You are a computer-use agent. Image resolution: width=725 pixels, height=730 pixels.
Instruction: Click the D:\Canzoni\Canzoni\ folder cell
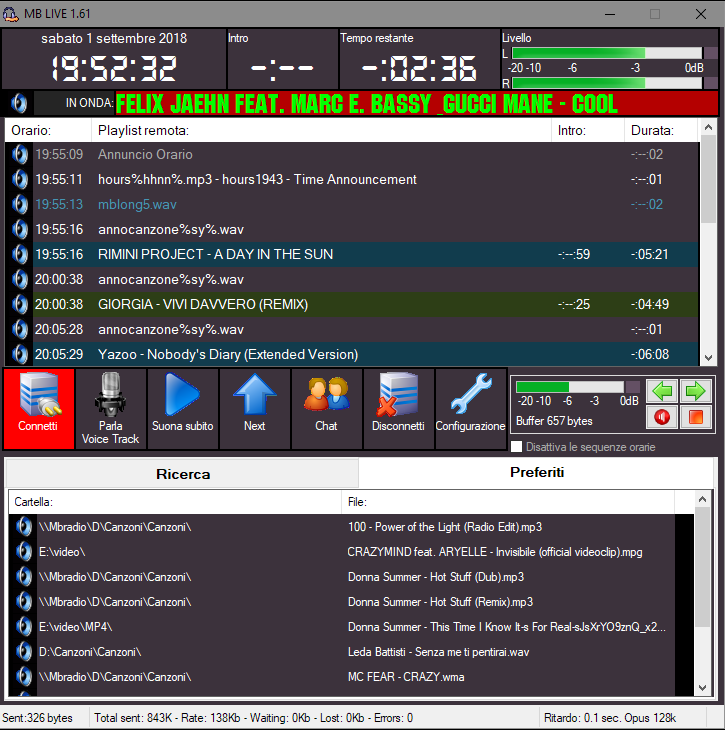point(90,652)
